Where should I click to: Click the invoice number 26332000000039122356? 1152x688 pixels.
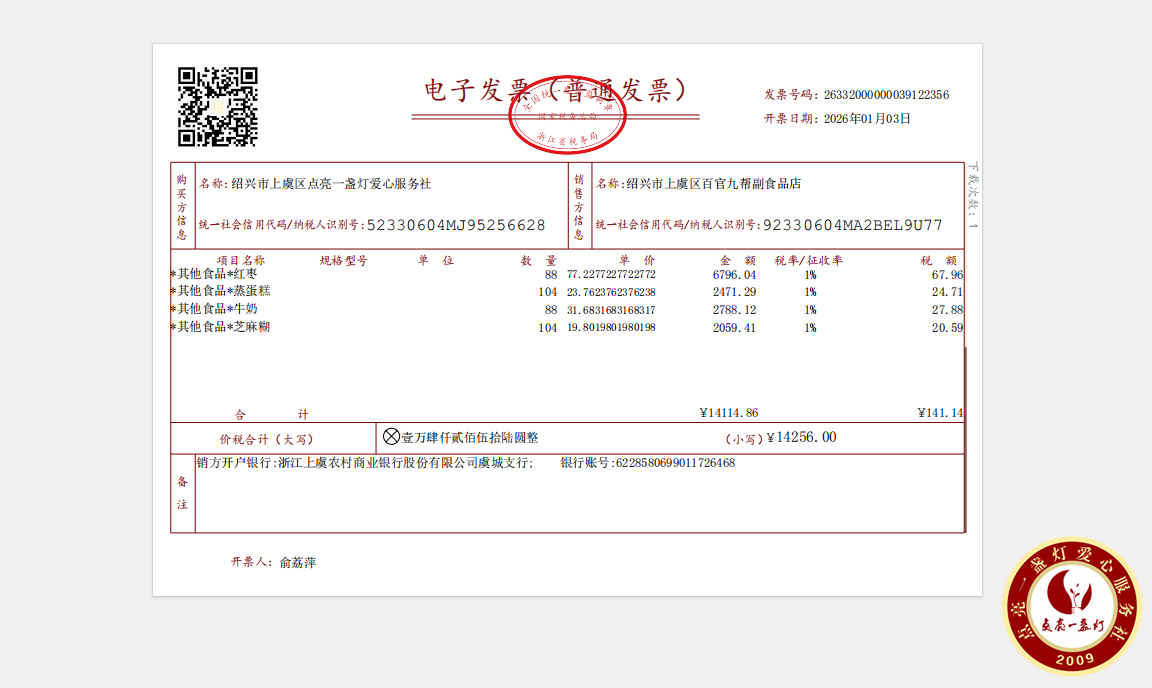(886, 95)
